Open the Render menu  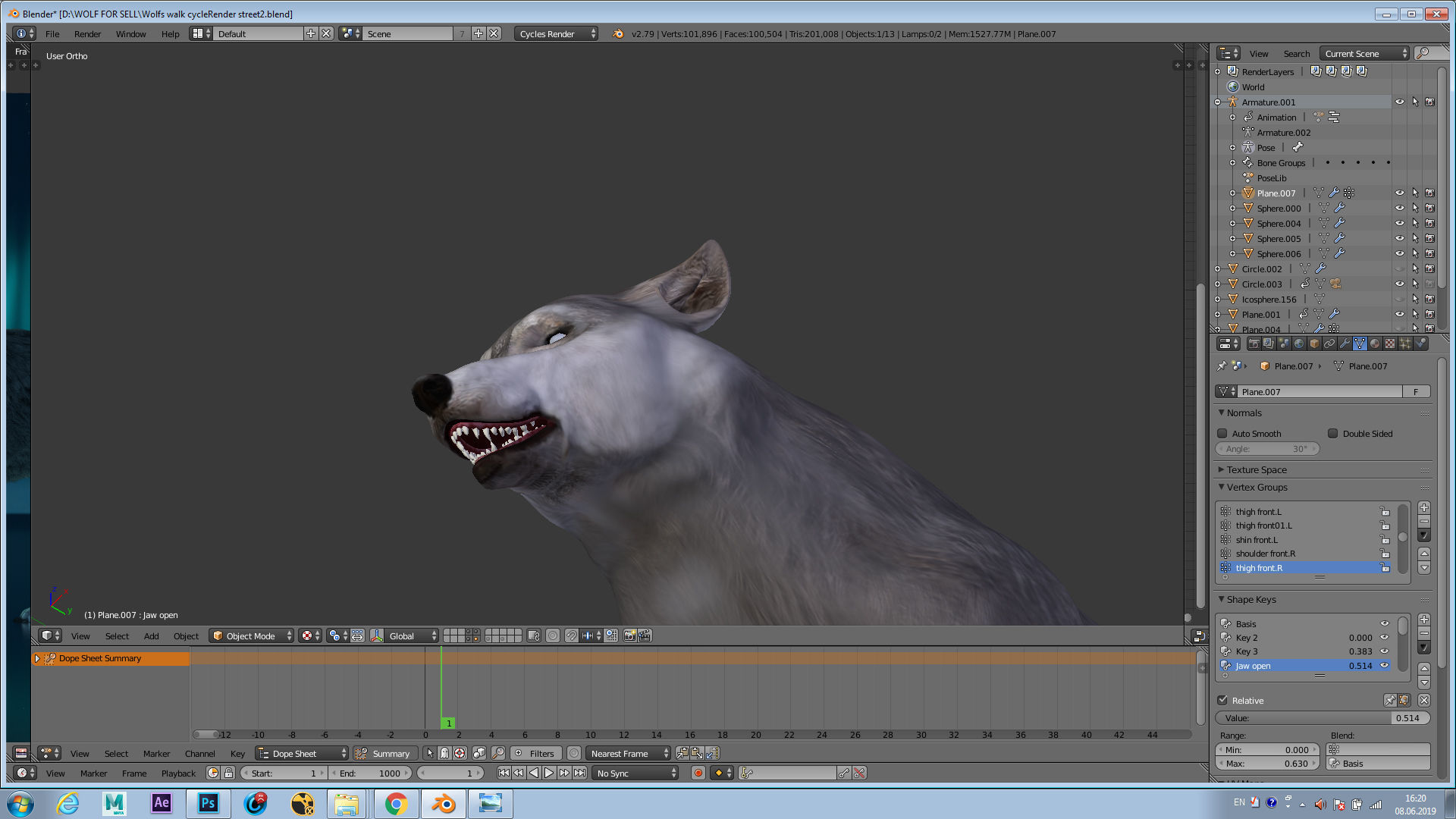click(x=87, y=34)
